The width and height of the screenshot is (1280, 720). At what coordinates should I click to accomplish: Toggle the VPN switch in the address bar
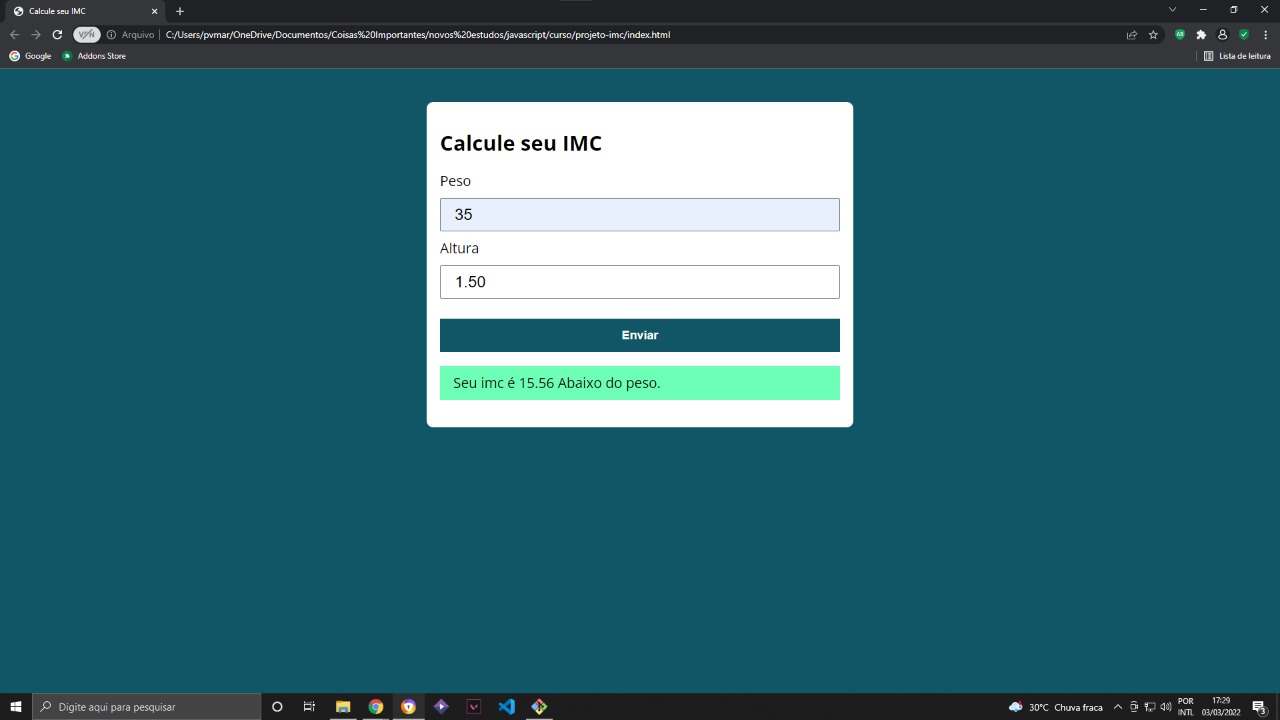[86, 34]
